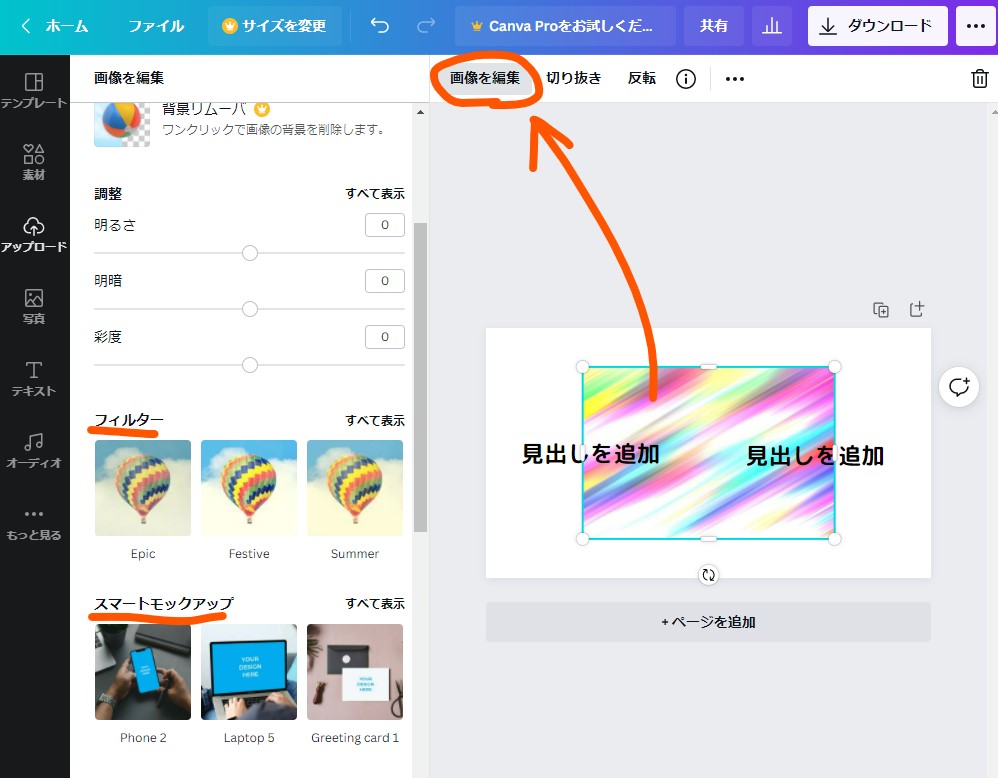The height and width of the screenshot is (778, 998).
Task: Click the side panel scrollbar thumb
Action: tap(420, 377)
